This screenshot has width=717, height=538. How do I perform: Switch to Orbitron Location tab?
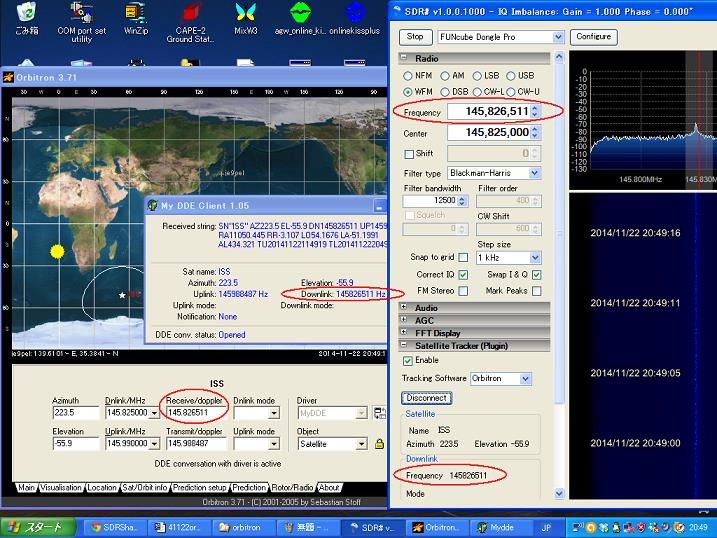coord(102,488)
